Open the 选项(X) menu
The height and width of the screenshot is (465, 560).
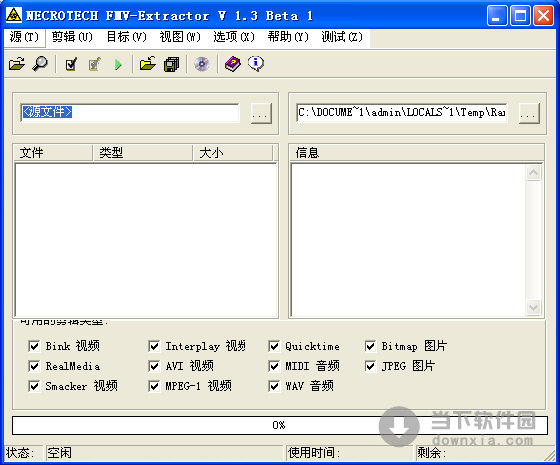point(234,37)
